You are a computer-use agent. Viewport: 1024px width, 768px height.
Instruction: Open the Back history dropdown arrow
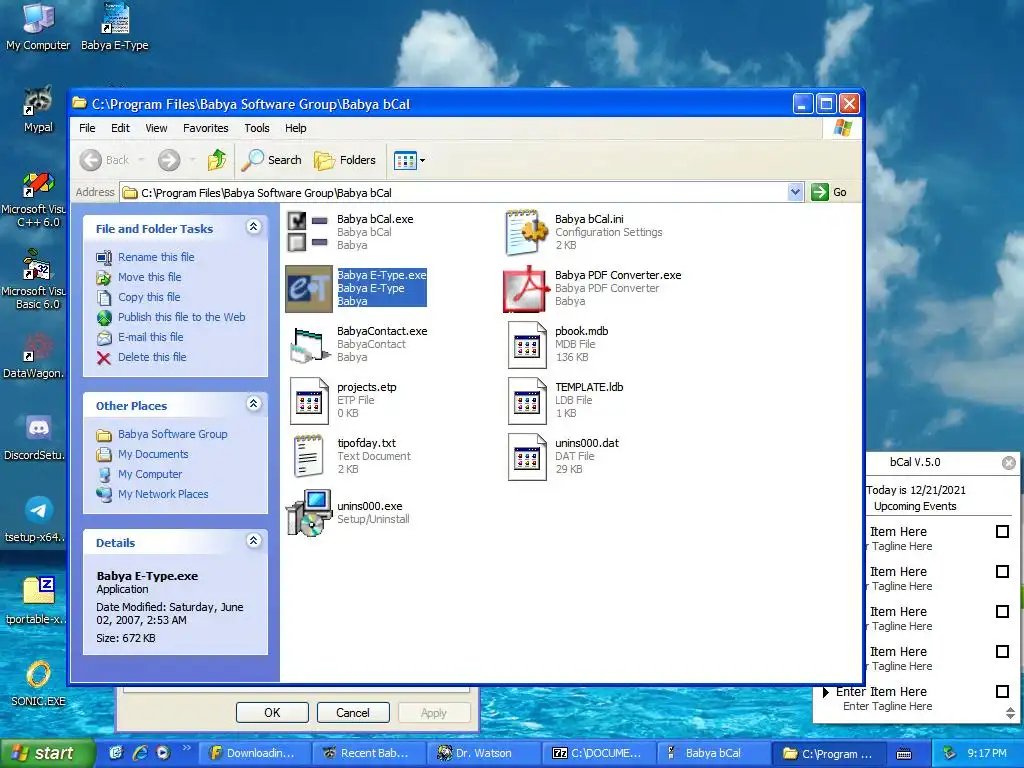pyautogui.click(x=142, y=160)
